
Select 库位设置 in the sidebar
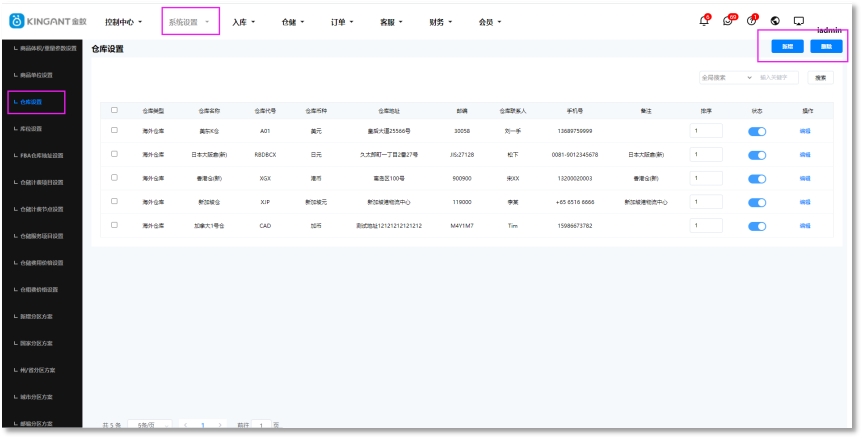pyautogui.click(x=32, y=129)
